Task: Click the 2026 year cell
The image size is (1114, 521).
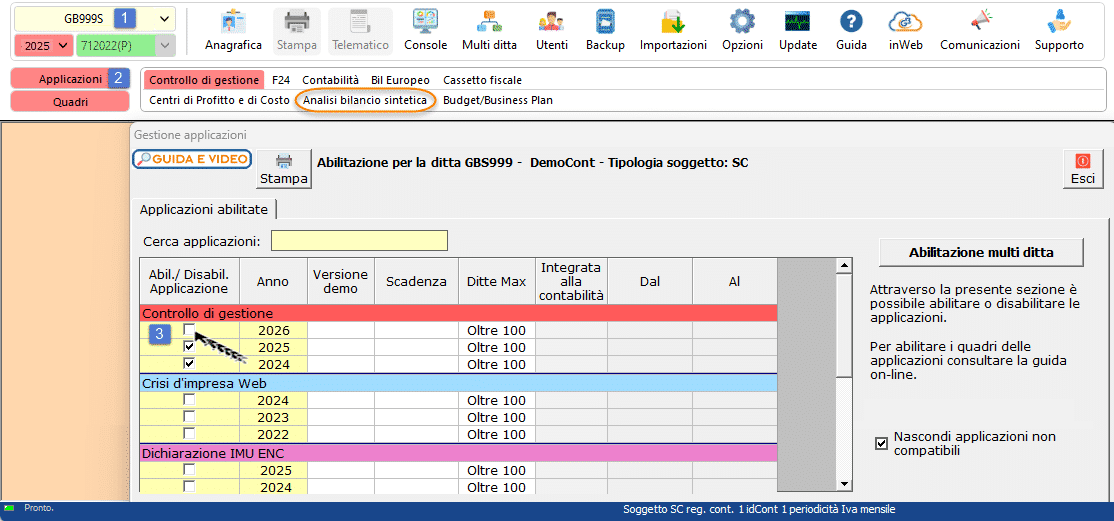Action: (274, 330)
